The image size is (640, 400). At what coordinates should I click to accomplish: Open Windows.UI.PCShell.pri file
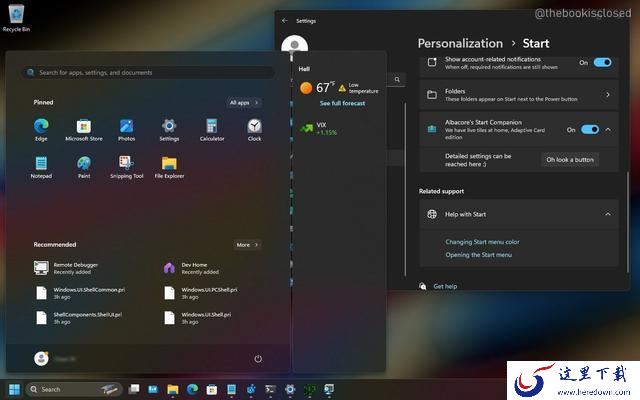click(x=201, y=293)
